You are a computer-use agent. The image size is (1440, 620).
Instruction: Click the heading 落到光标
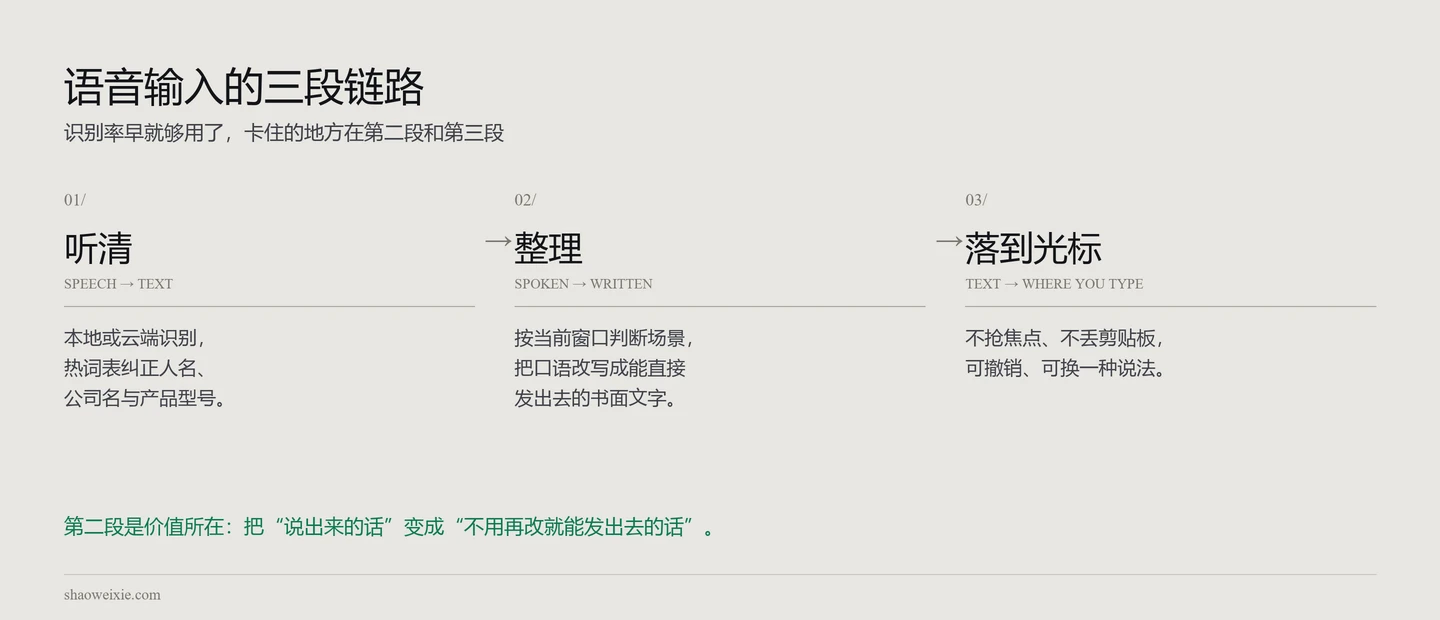point(1033,248)
